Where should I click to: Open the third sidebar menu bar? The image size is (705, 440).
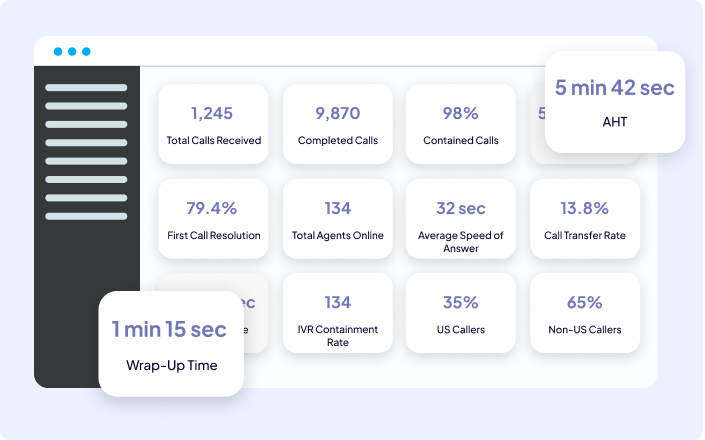click(x=86, y=124)
